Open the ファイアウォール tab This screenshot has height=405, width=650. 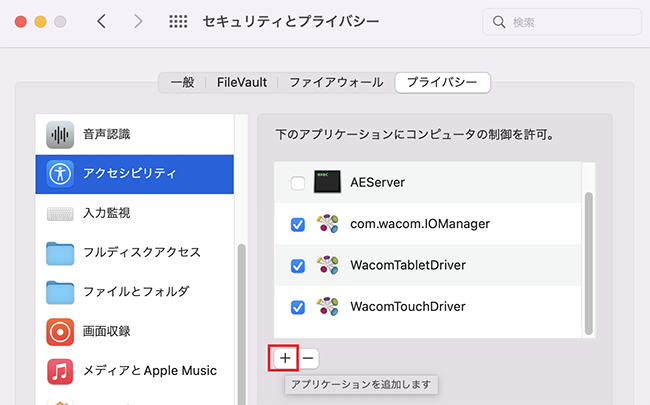coord(336,82)
